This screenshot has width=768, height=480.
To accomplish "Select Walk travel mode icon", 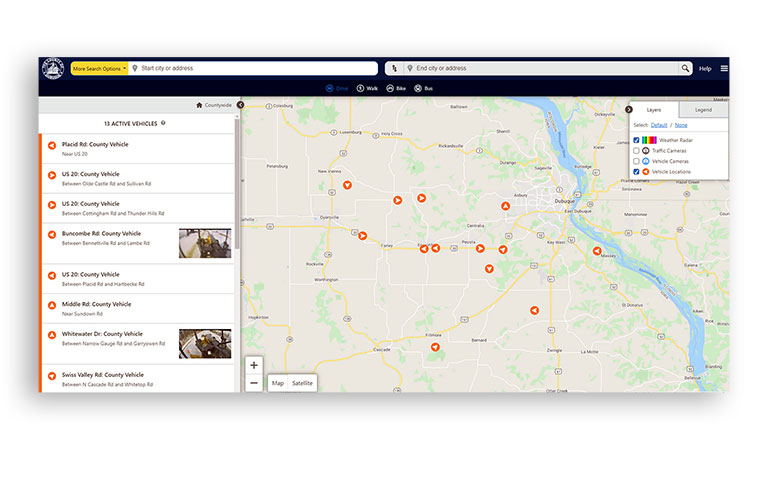I will [x=361, y=89].
